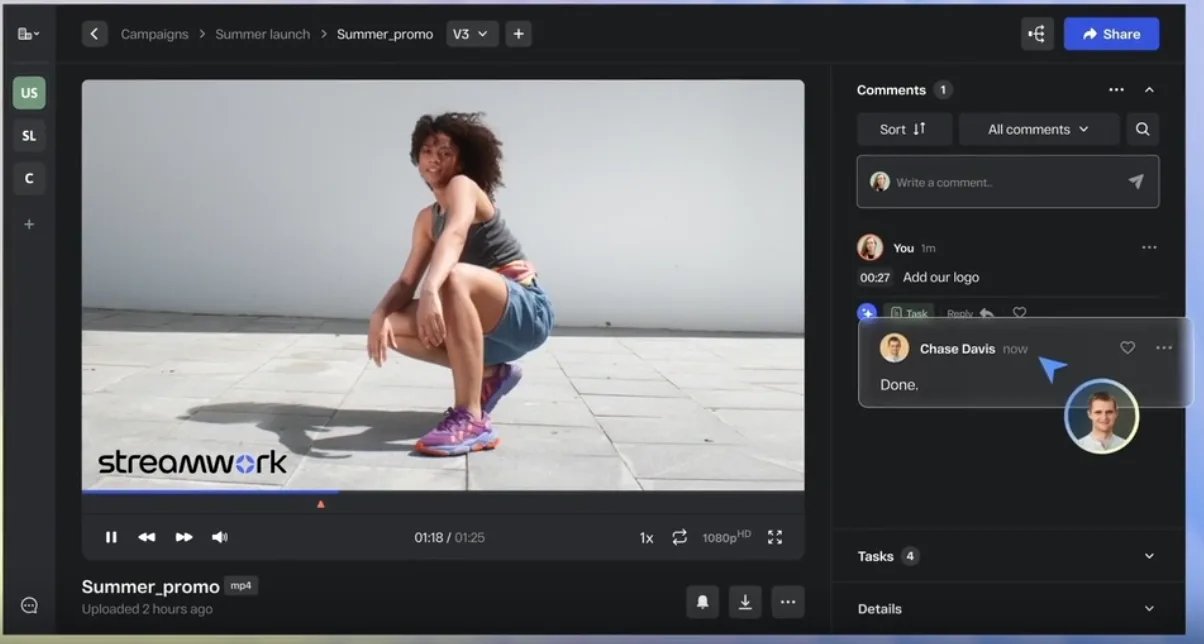This screenshot has height=644, width=1204.
Task: Change the 1x playback speed
Action: click(646, 538)
